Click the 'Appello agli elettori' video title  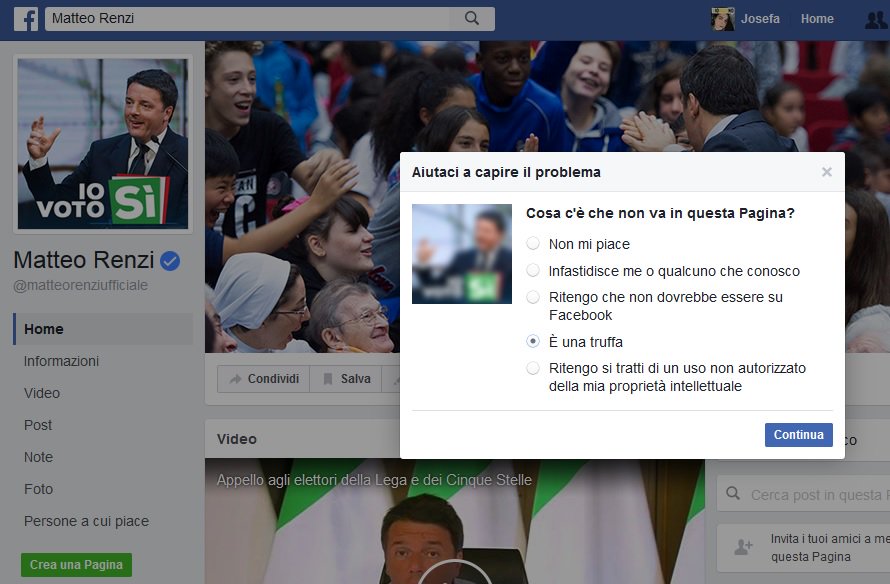click(x=374, y=480)
